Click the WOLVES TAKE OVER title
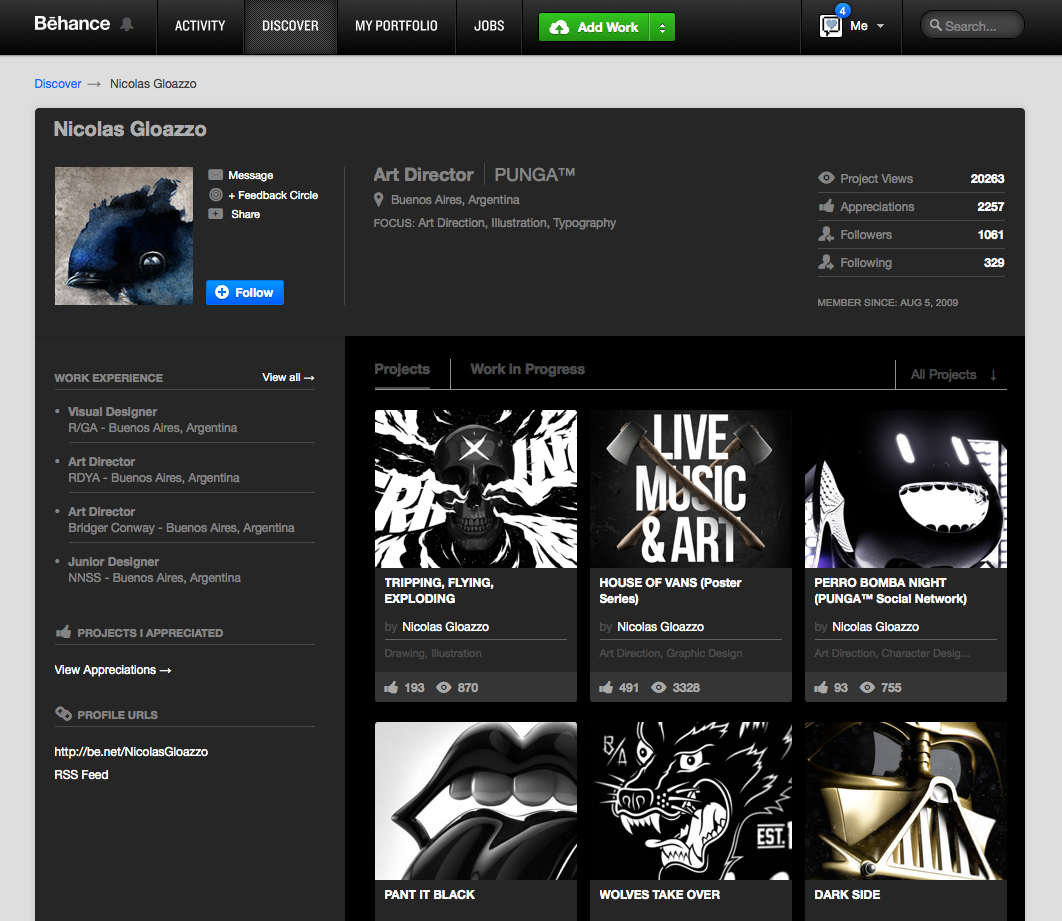 tap(660, 895)
